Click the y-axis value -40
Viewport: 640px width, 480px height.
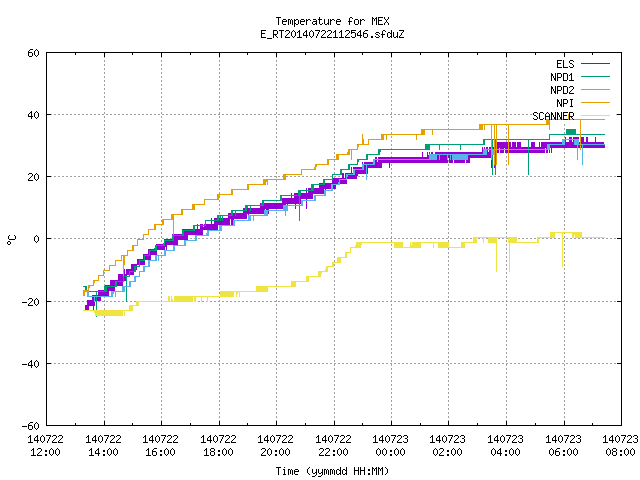[31, 364]
